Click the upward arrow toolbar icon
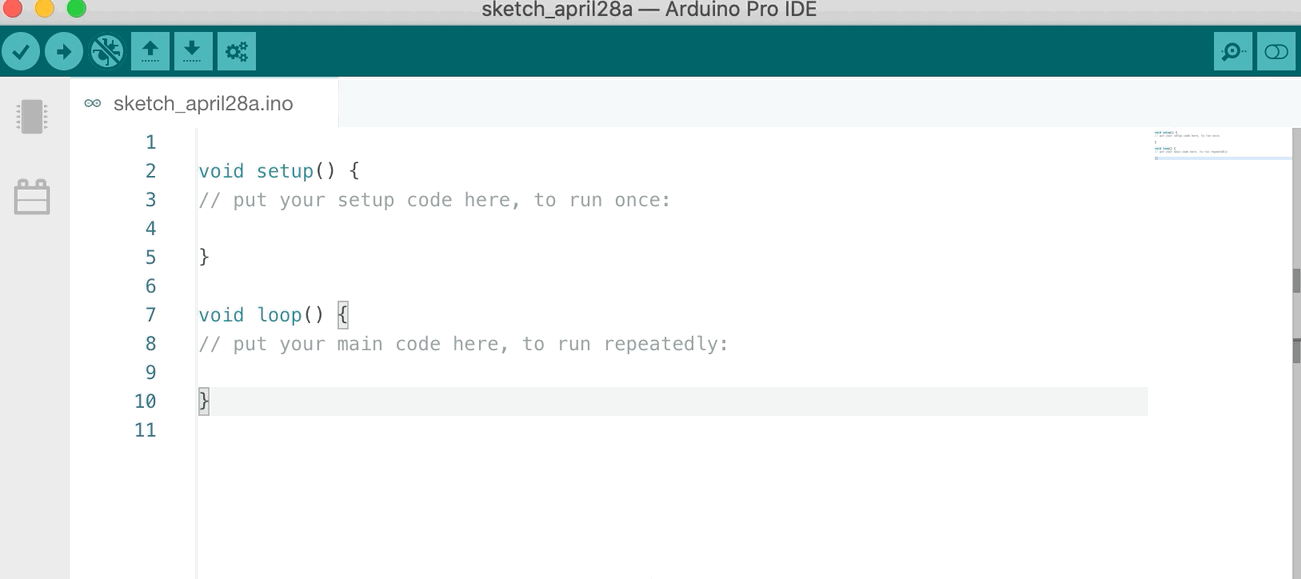The image size is (1301, 579). (x=150, y=51)
